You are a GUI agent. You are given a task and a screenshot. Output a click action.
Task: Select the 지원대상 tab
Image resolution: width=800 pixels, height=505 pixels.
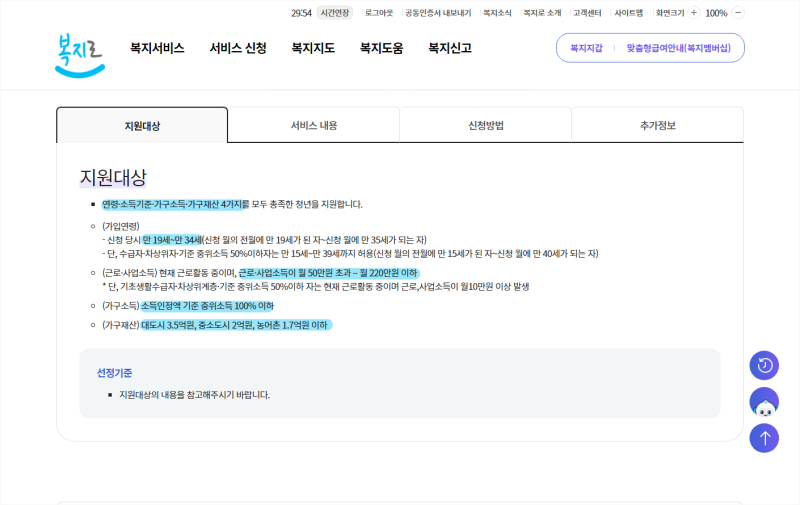[142, 125]
